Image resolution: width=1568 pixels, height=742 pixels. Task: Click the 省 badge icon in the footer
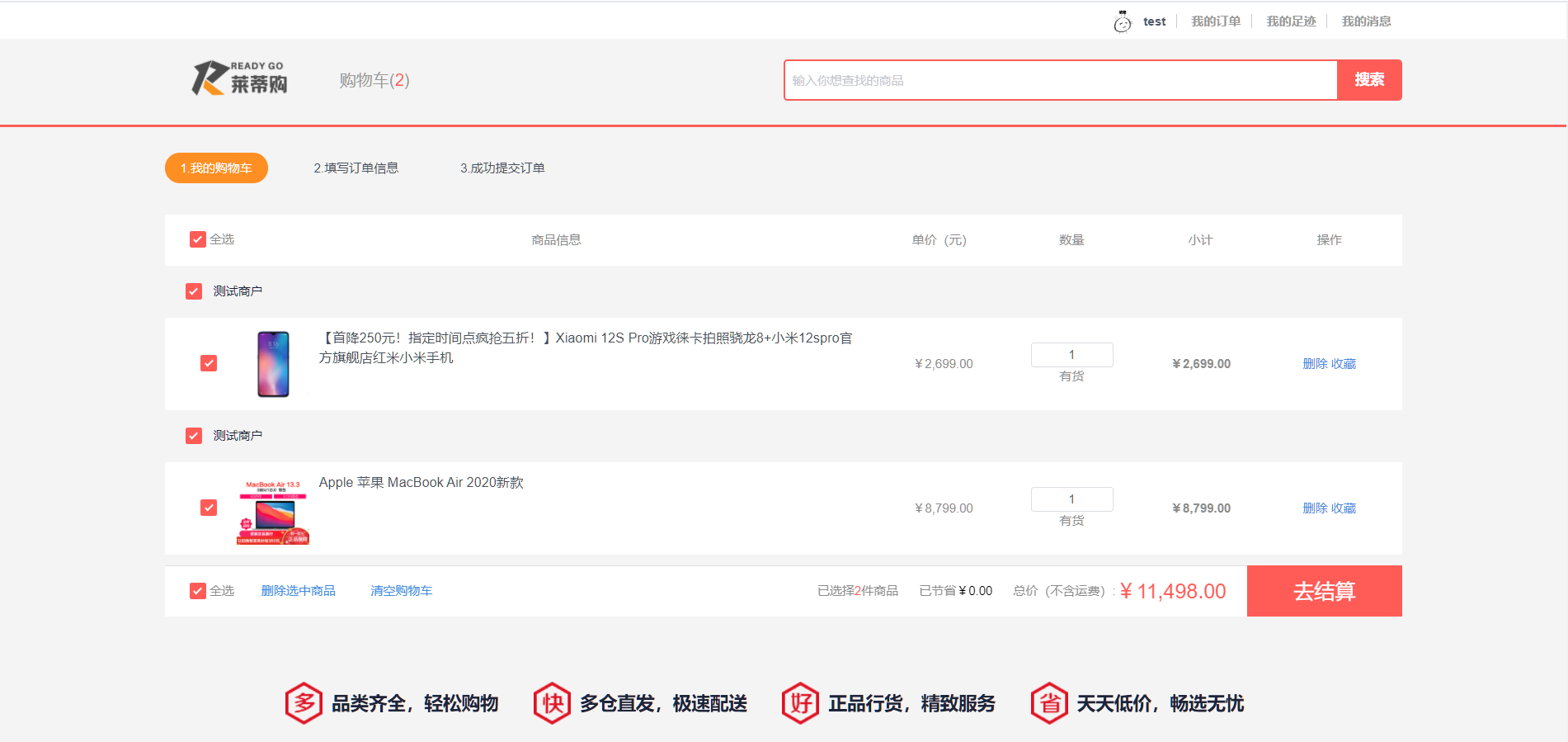click(x=1050, y=703)
